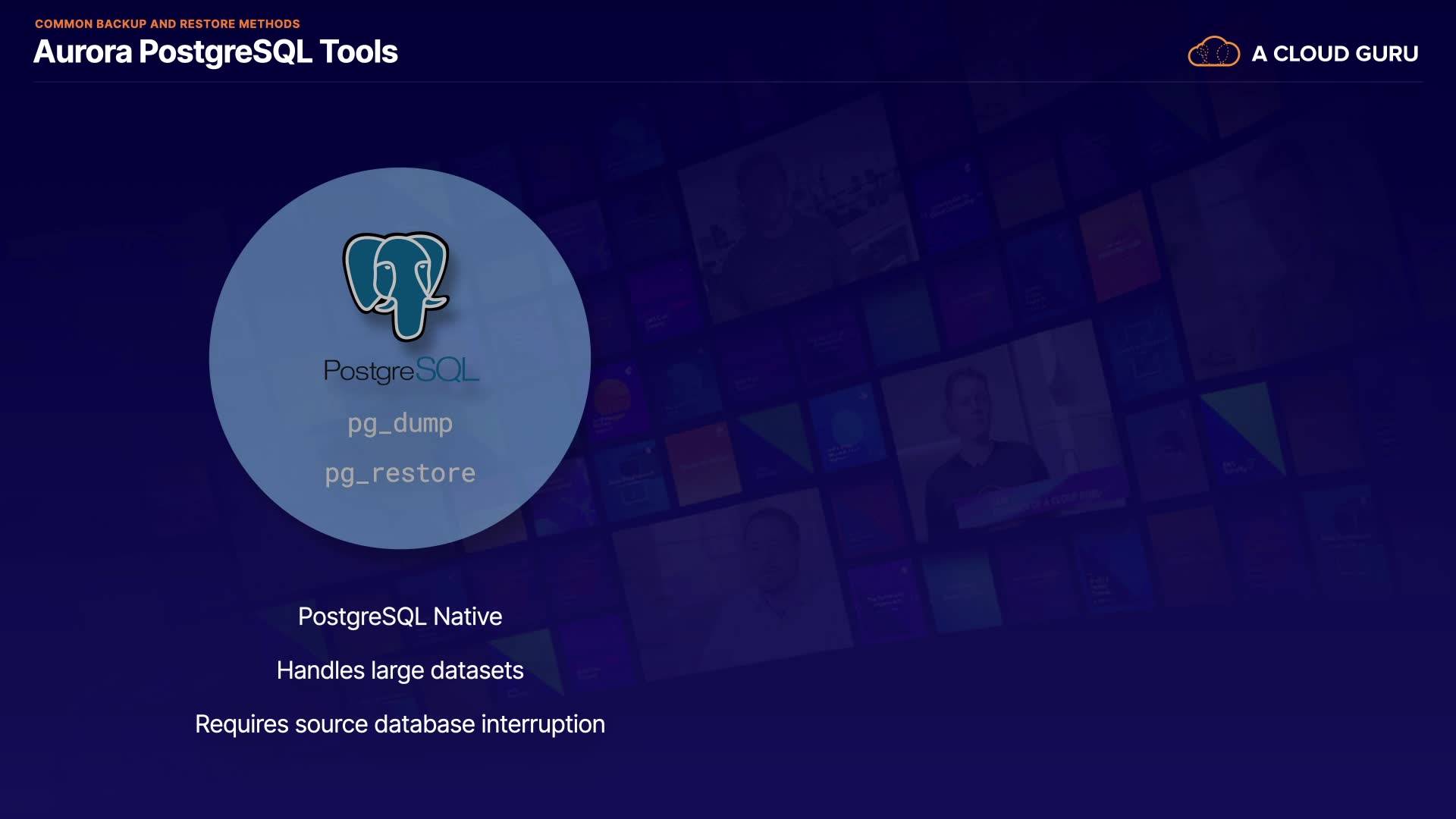The width and height of the screenshot is (1456, 819).
Task: Click the PostgreSQL elephant logo
Action: pos(397,285)
